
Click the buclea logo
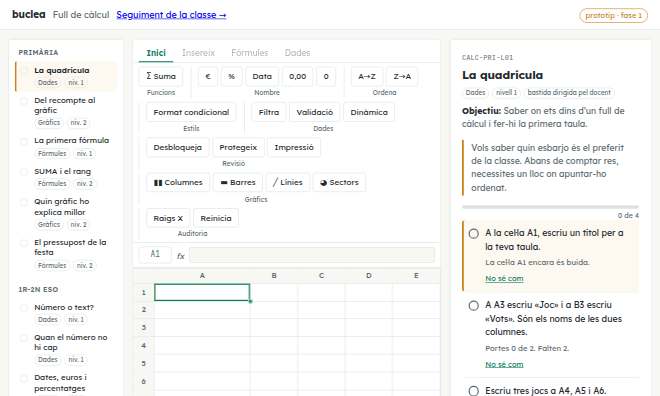(29, 14)
